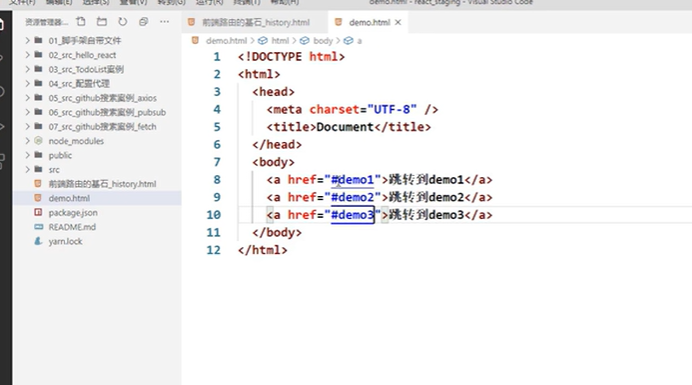Switch to the 前端路由的基石_history.html tab
The height and width of the screenshot is (385, 692).
coord(255,22)
